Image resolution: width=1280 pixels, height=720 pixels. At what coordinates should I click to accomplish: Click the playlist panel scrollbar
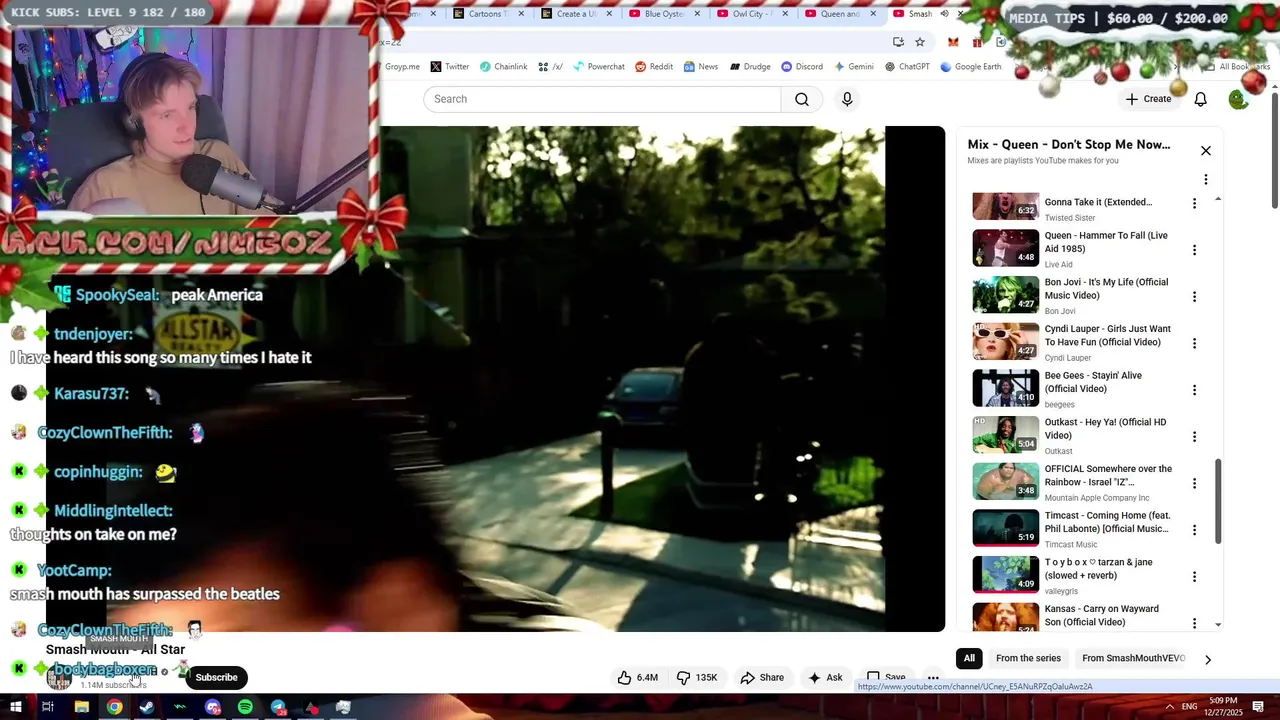(x=1218, y=500)
